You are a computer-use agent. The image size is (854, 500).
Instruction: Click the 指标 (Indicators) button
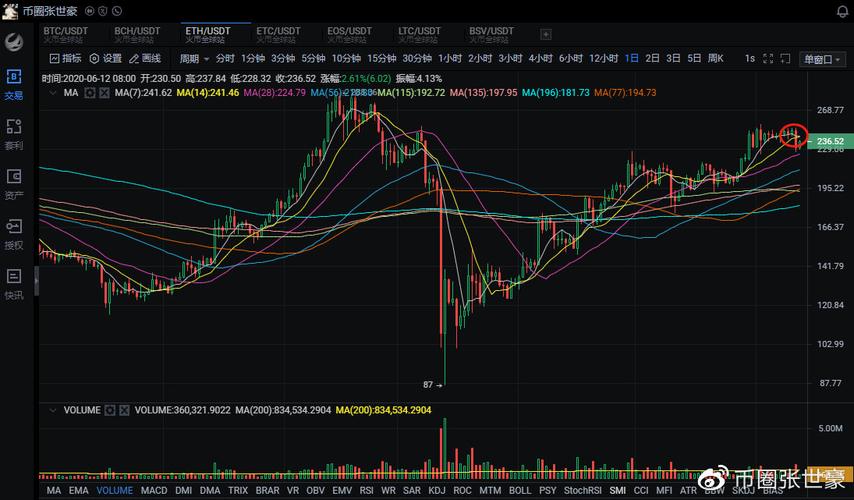coord(65,59)
